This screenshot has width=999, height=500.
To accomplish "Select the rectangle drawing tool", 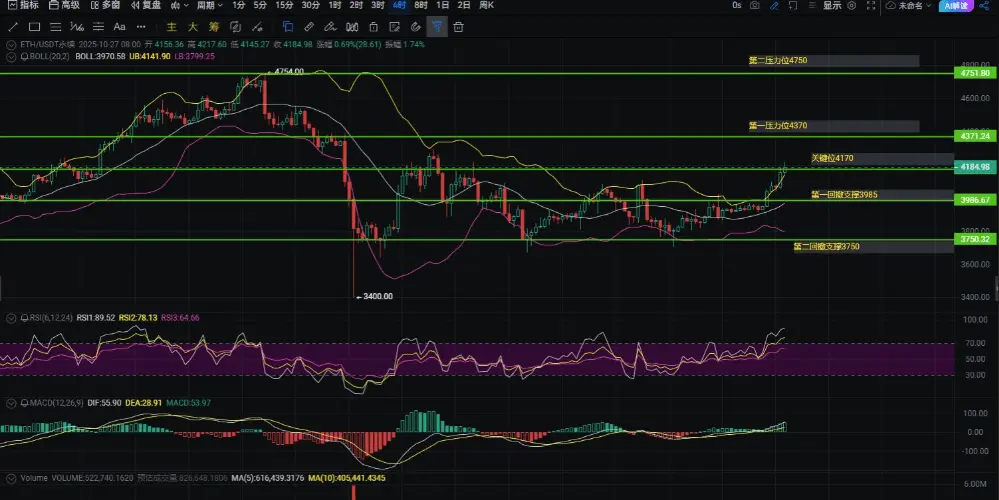I will 34,27.
